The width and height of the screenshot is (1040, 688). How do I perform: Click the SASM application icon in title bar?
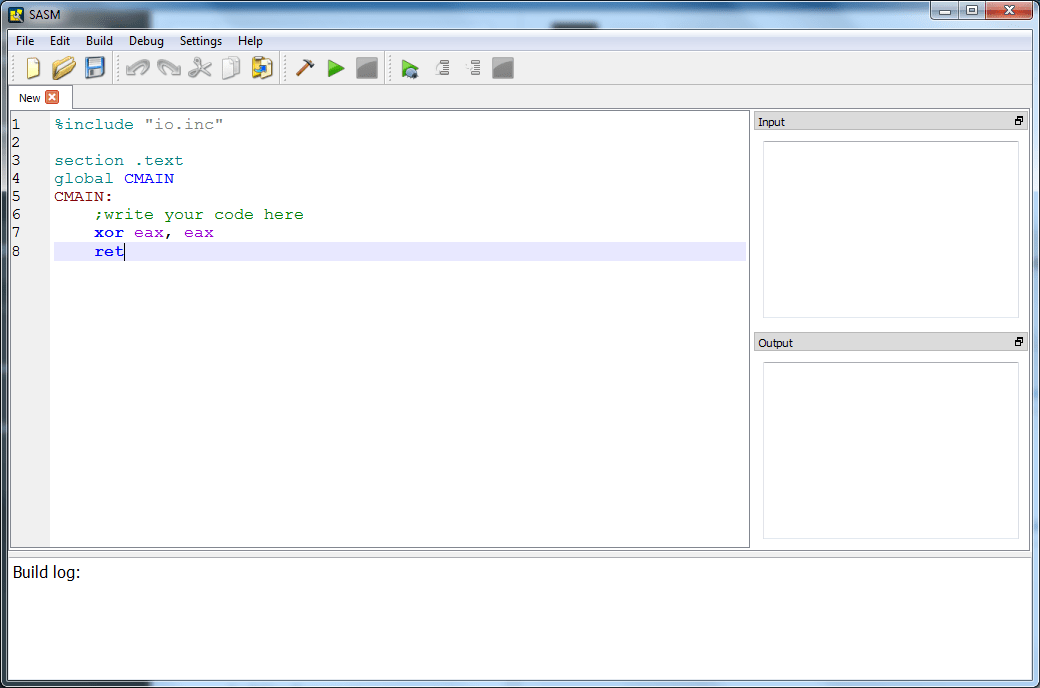click(16, 14)
